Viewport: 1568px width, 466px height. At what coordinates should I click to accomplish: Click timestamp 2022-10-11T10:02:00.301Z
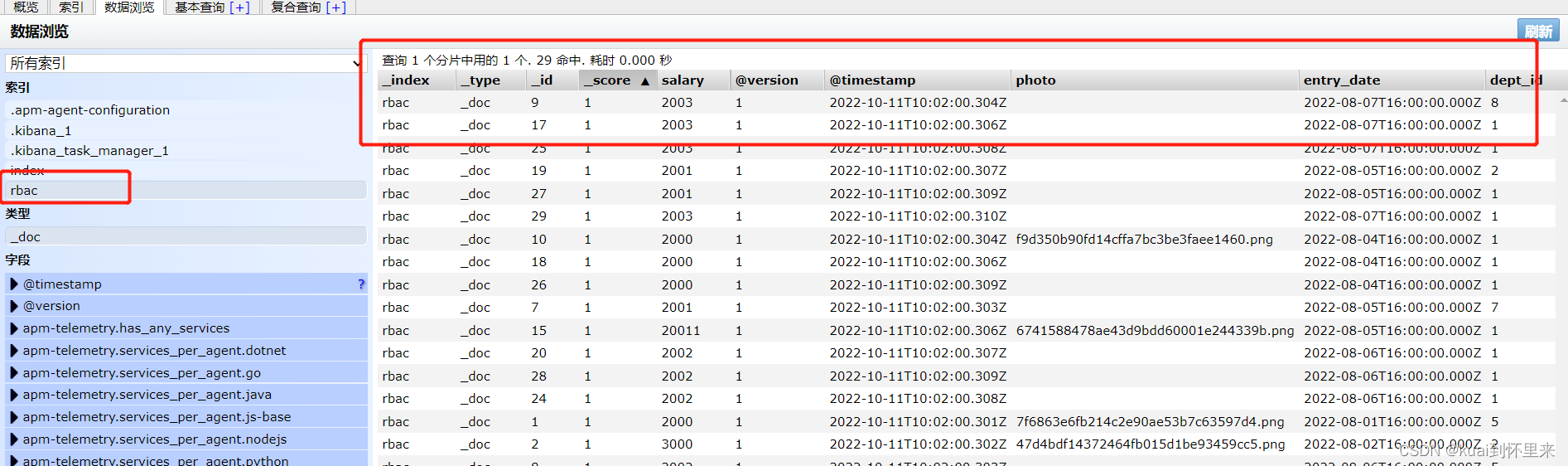point(918,422)
